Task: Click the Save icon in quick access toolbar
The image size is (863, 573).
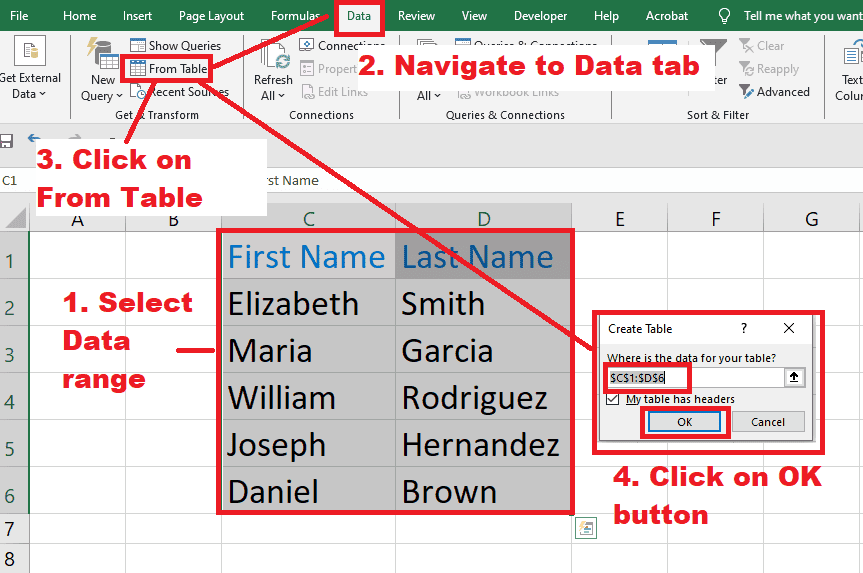Action: (x=6, y=141)
